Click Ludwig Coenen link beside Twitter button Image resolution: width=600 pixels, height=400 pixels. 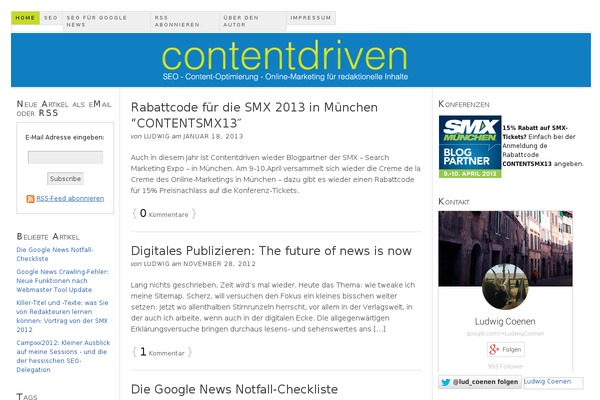[547, 382]
